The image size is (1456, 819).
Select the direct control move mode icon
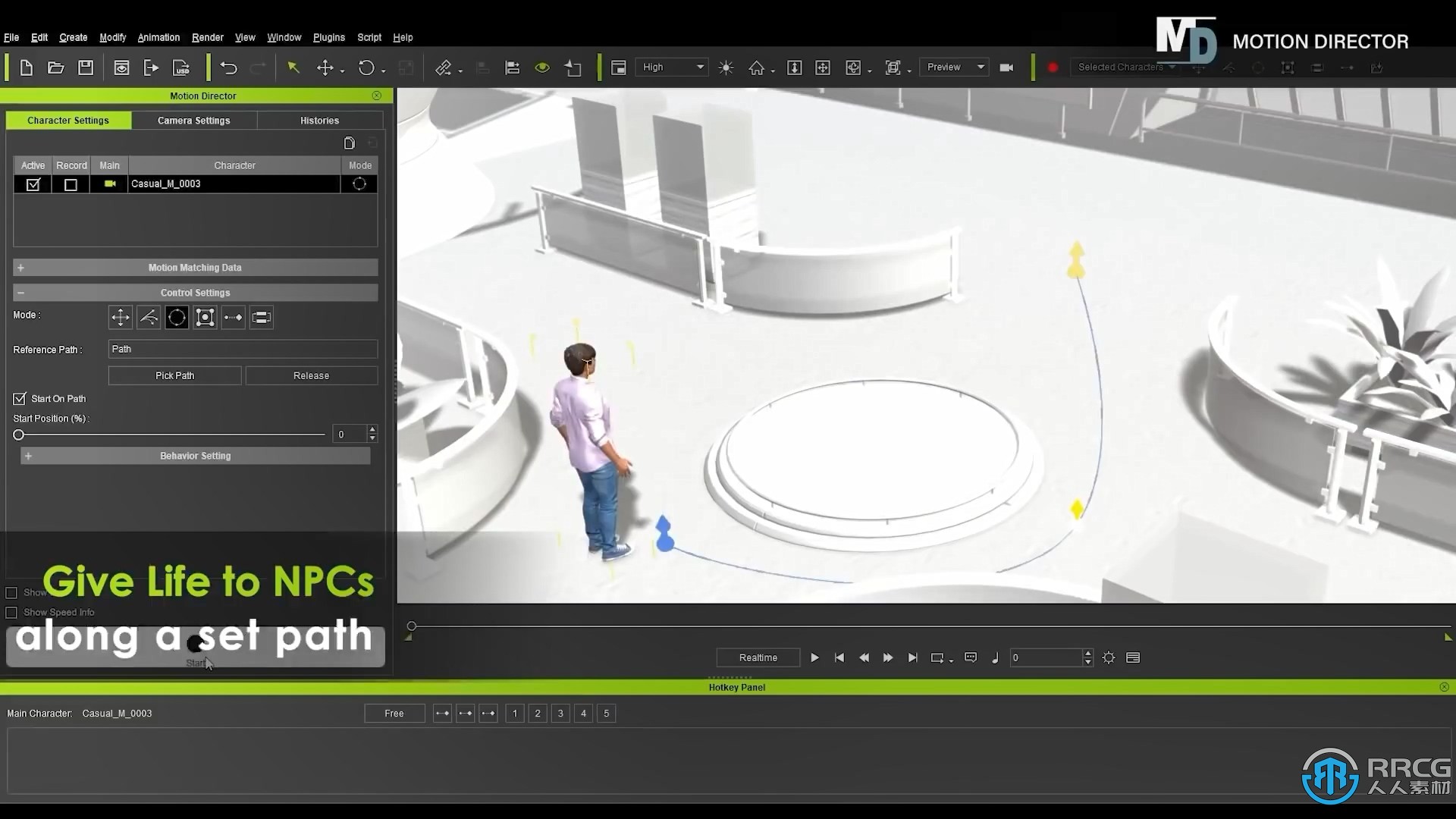(120, 317)
